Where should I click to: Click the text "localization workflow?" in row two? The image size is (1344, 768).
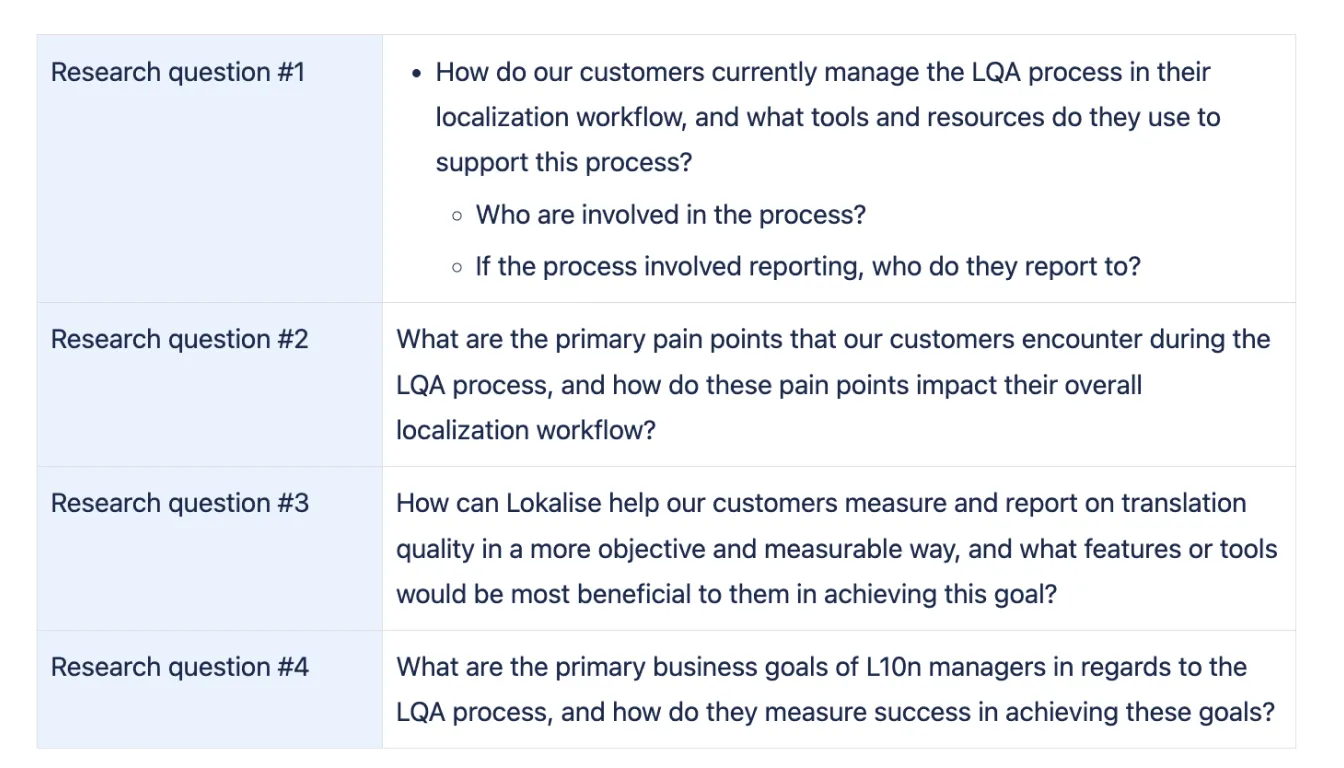click(x=526, y=430)
